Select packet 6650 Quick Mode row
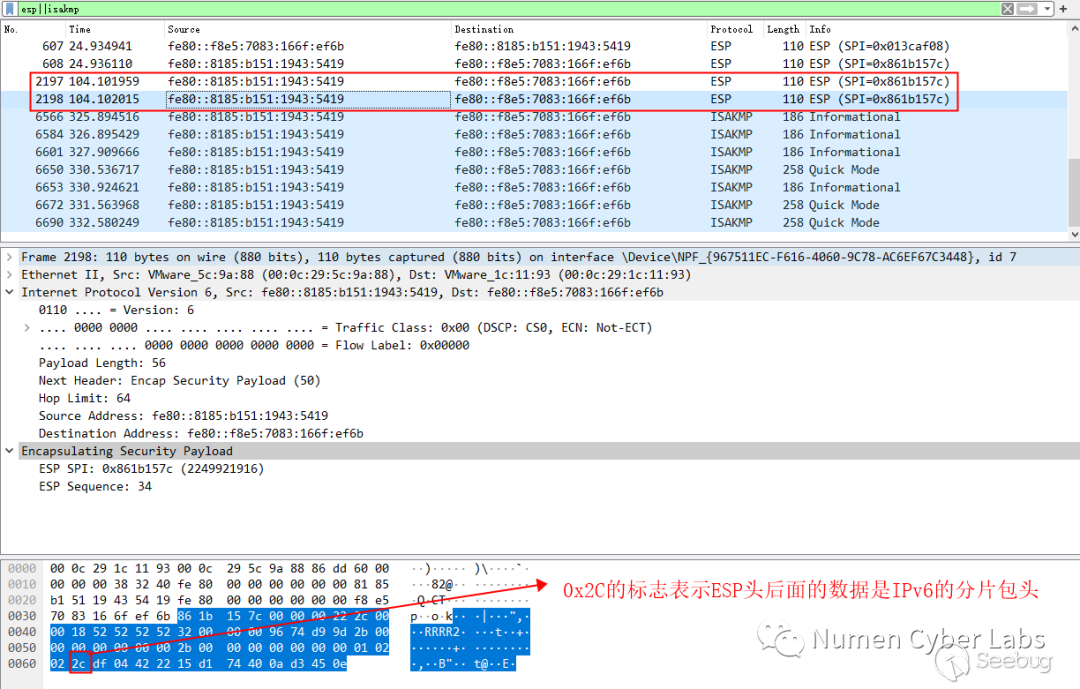 (x=400, y=170)
